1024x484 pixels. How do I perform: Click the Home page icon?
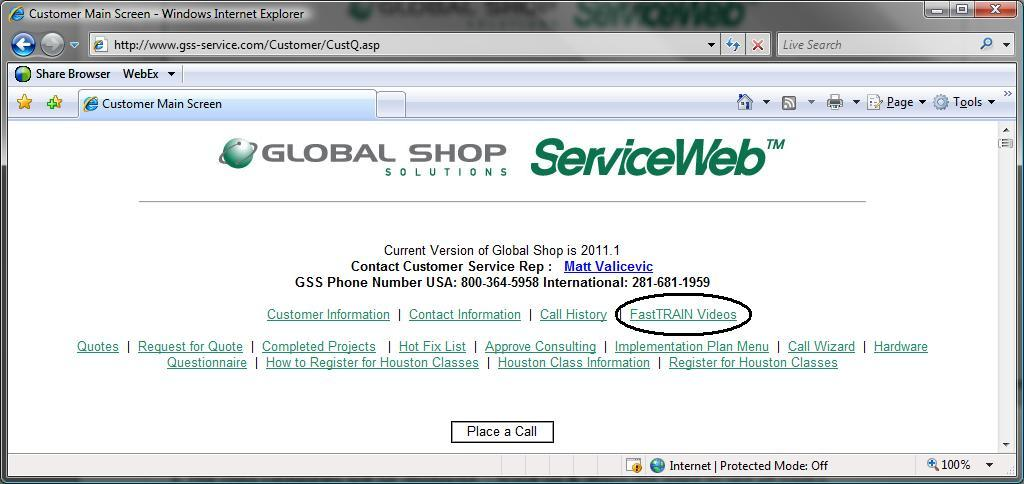[744, 102]
